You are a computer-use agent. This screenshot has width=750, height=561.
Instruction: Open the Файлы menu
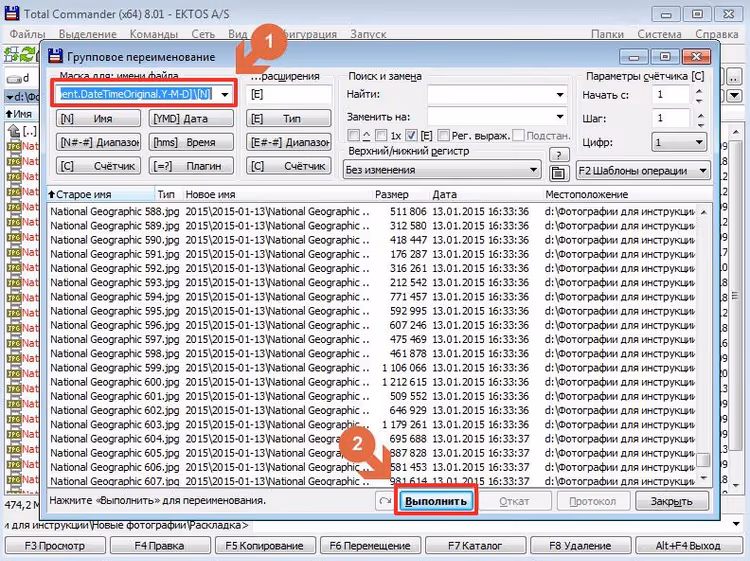[x=27, y=34]
